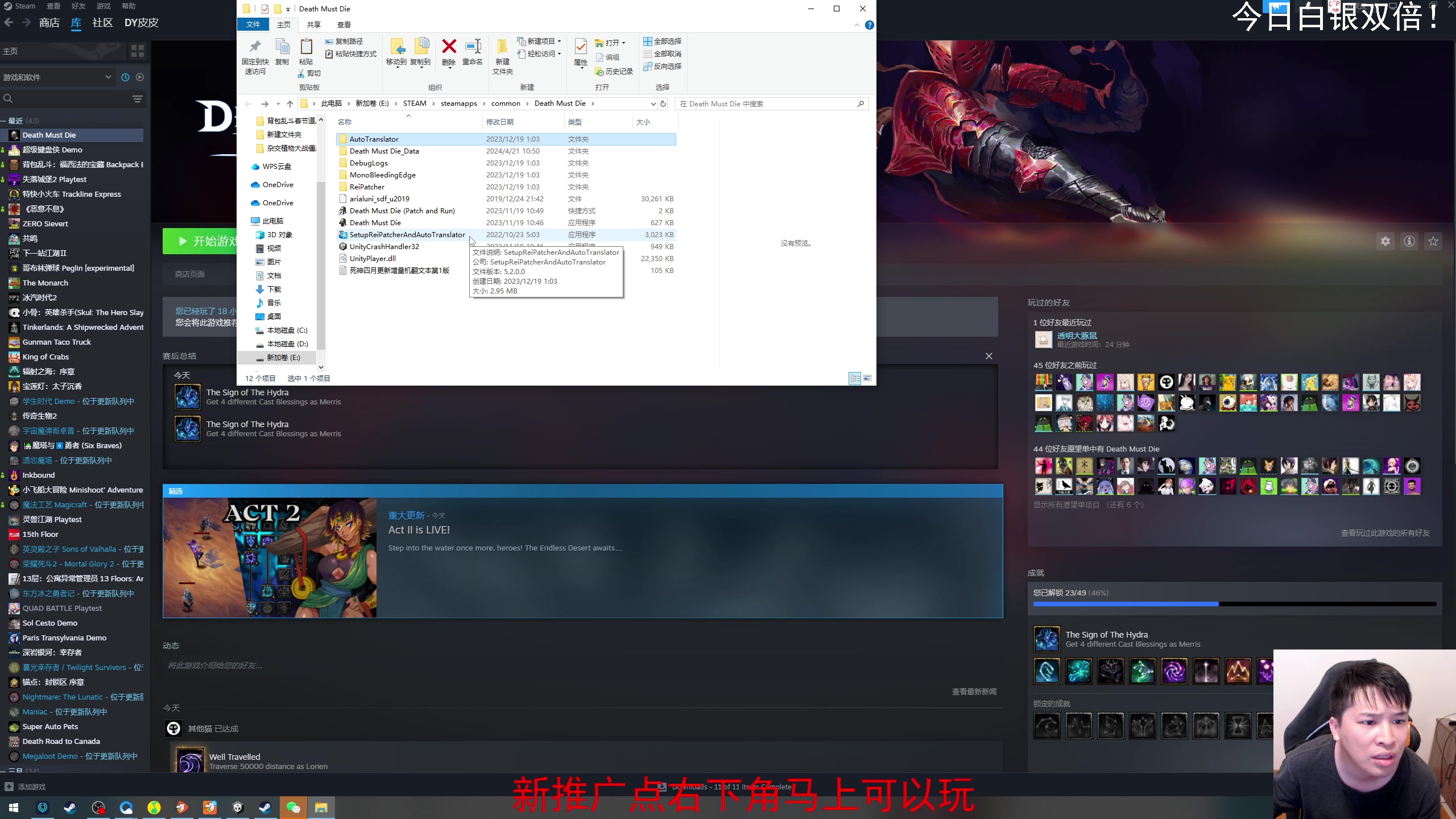The image size is (1456, 819).
Task: Collapse the 最近 section in Steam library
Action: pos(3,121)
